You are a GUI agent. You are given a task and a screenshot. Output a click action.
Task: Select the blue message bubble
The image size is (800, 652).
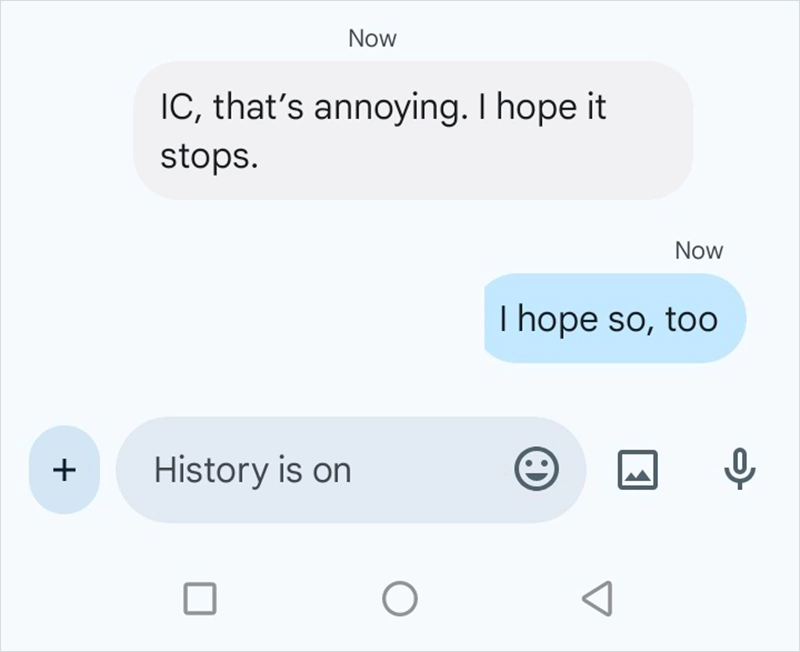click(614, 319)
